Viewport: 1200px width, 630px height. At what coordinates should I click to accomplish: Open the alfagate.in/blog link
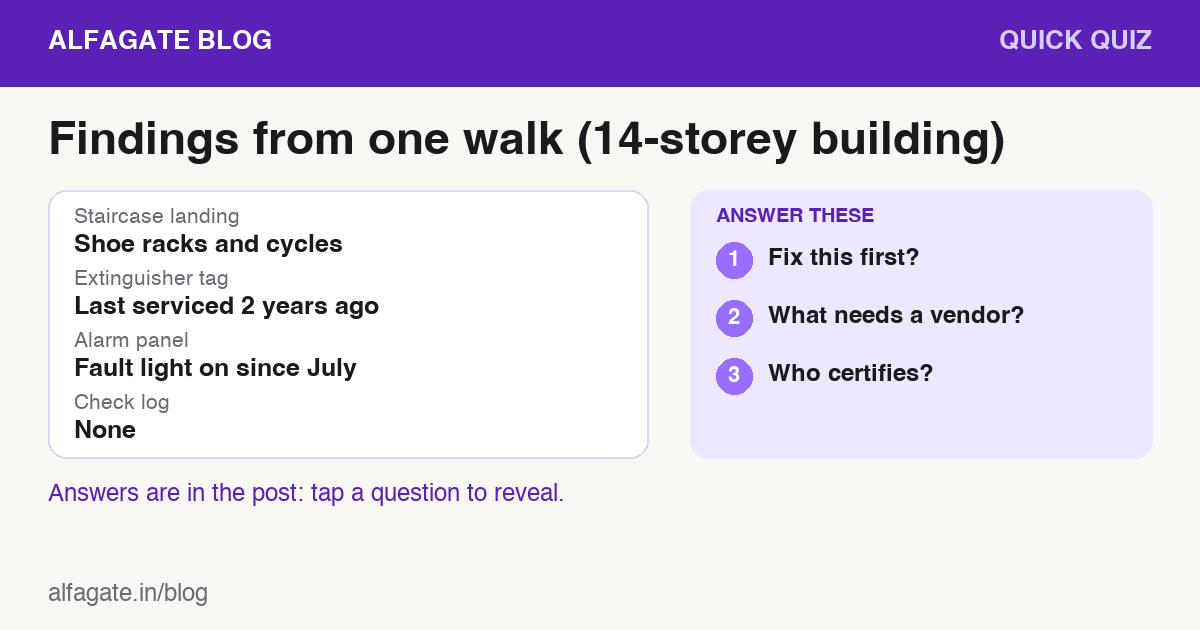click(128, 593)
